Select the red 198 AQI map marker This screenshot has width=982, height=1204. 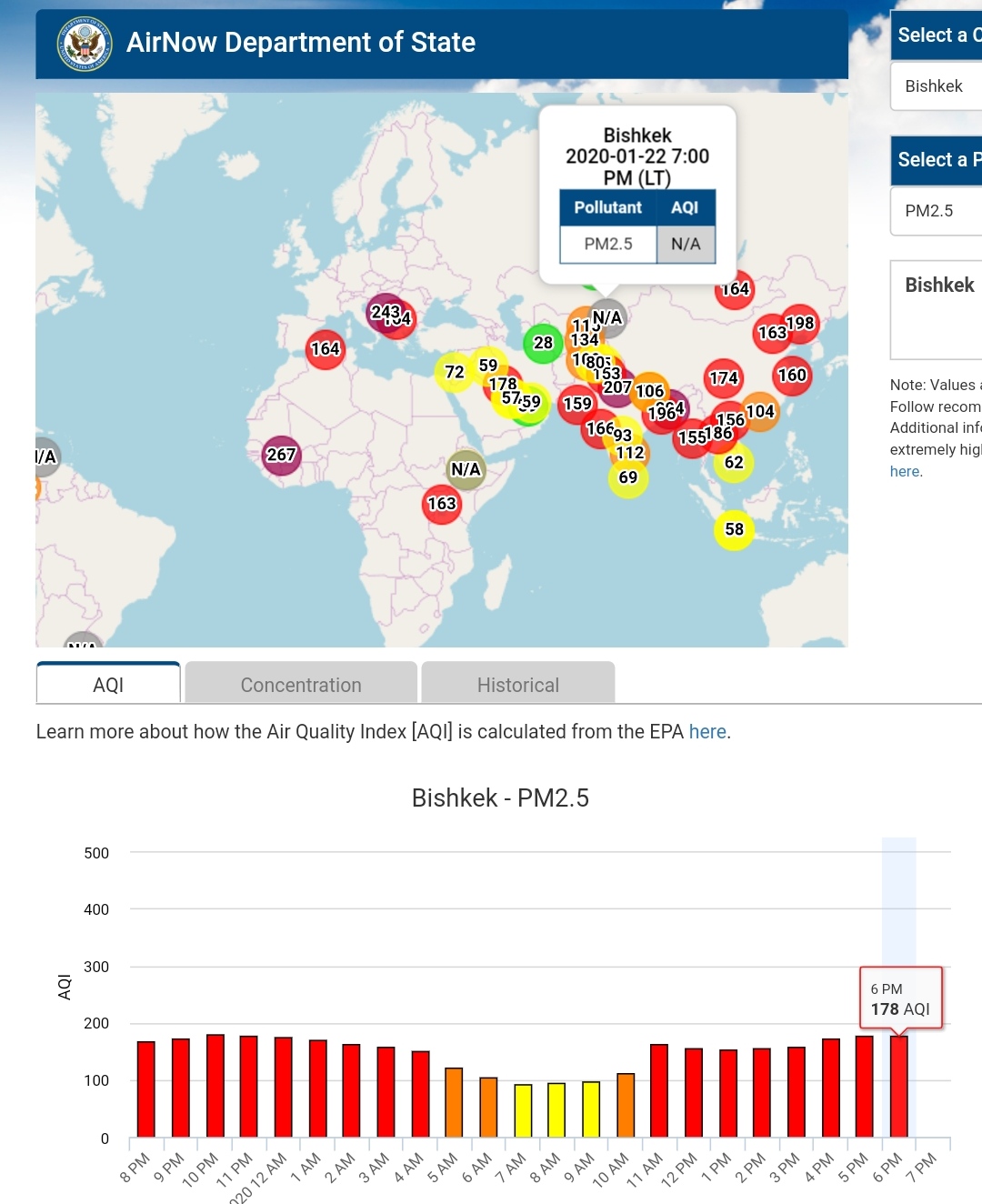801,323
